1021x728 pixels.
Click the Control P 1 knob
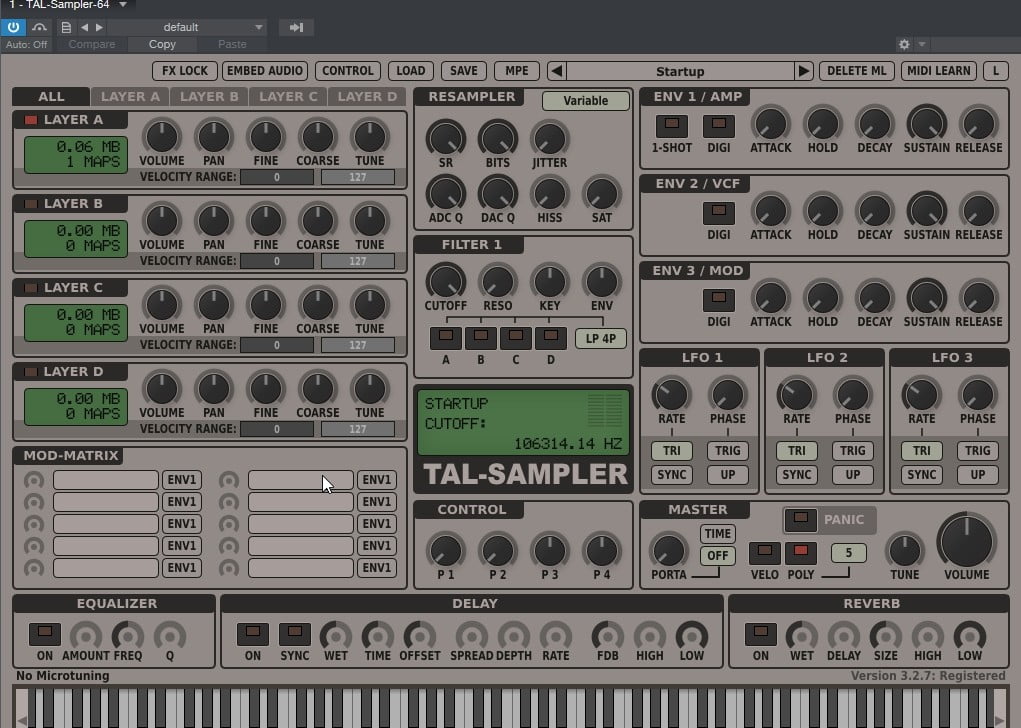pos(445,550)
